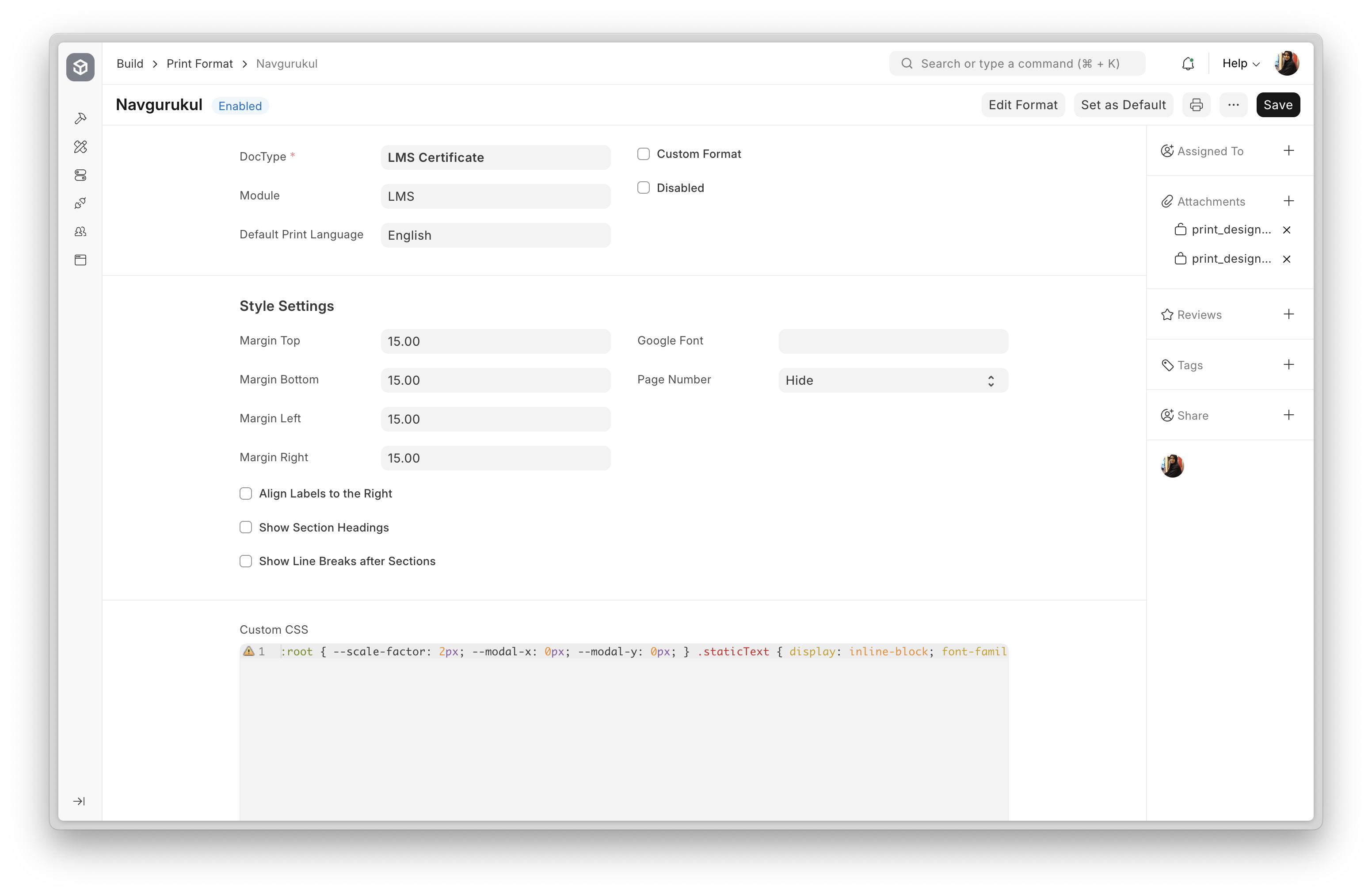1372x895 pixels.
Task: Tick the Disabled checkbox
Action: click(x=643, y=188)
